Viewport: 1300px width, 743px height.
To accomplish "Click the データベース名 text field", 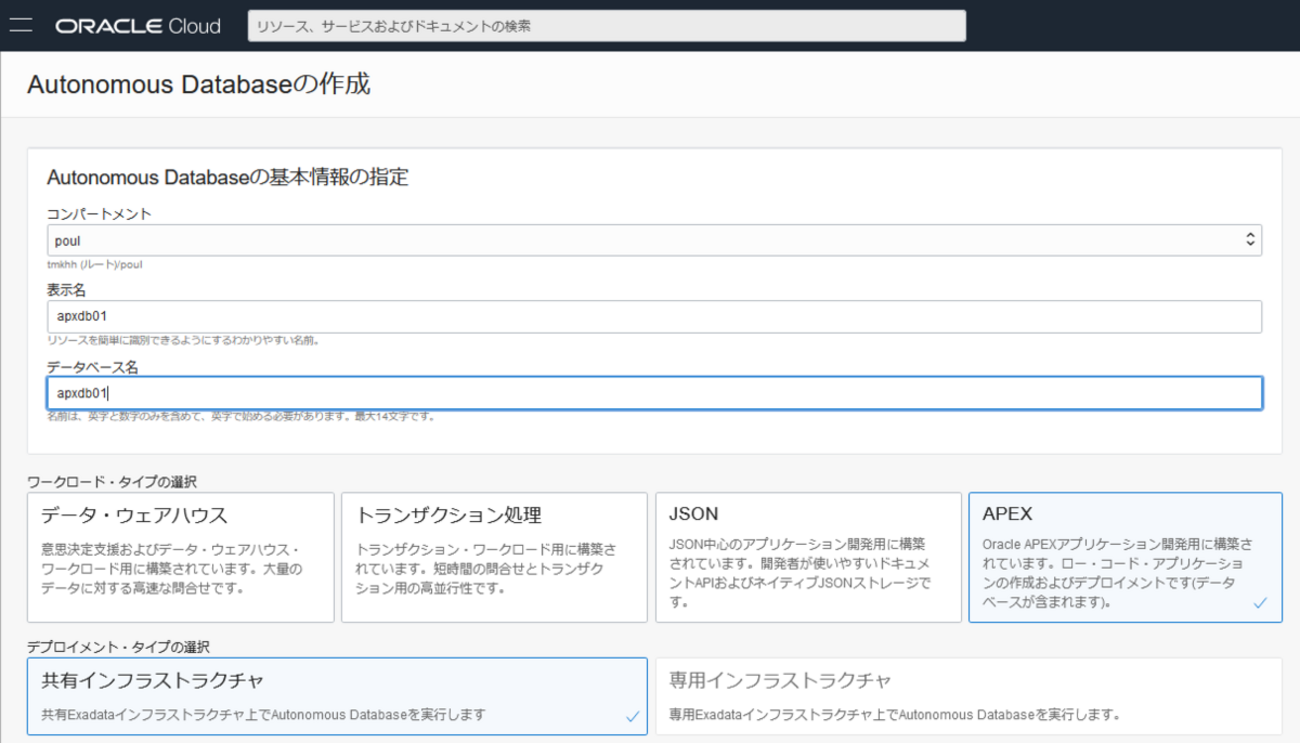I will click(x=654, y=393).
